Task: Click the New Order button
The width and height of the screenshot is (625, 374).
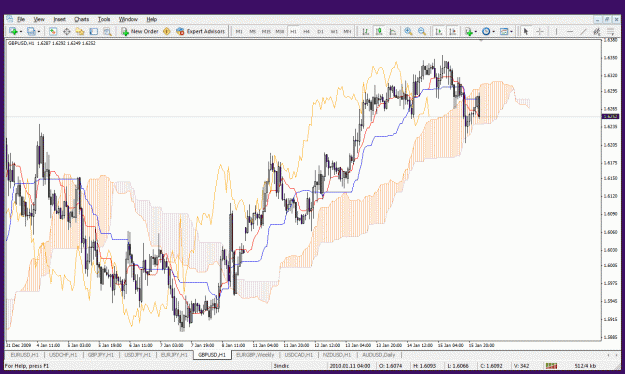Action: click(140, 31)
